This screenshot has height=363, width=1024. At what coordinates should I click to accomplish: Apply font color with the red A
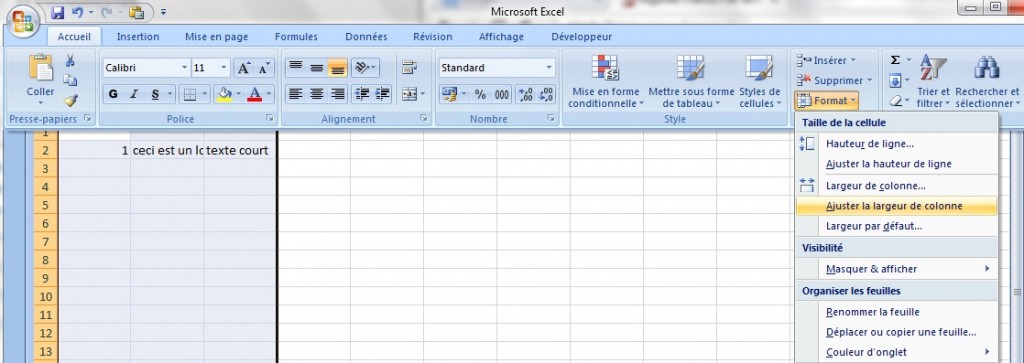[x=255, y=94]
